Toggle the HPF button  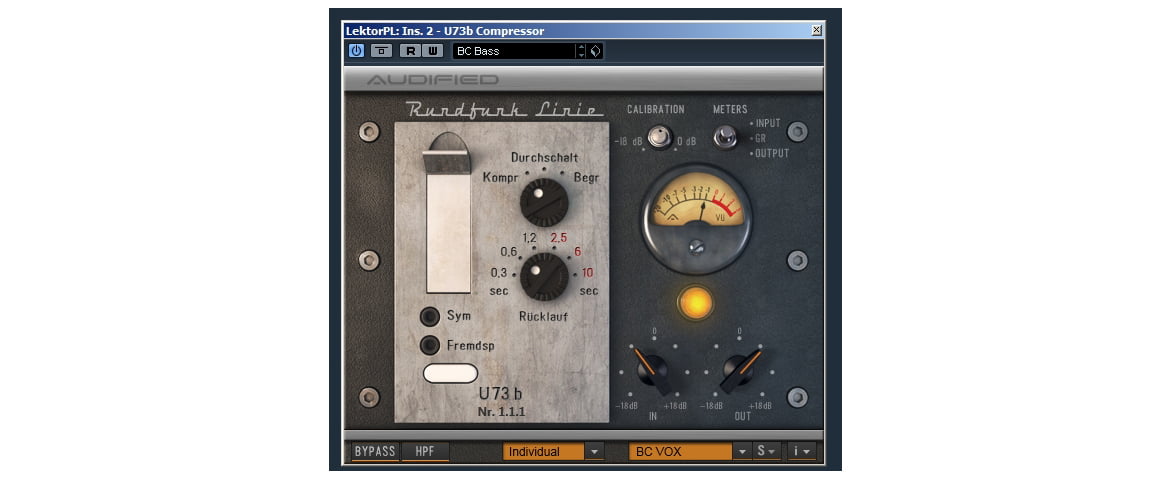427,452
